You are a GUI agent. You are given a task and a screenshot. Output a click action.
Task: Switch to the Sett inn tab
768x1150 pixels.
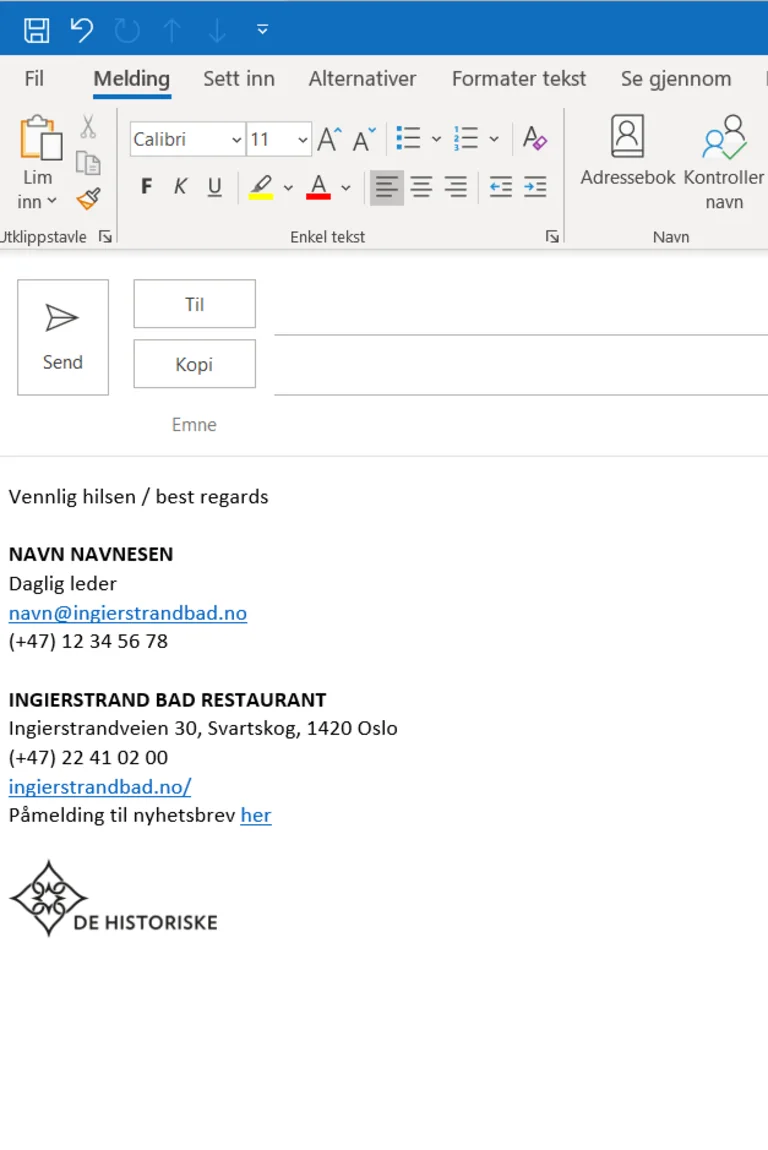pos(238,79)
